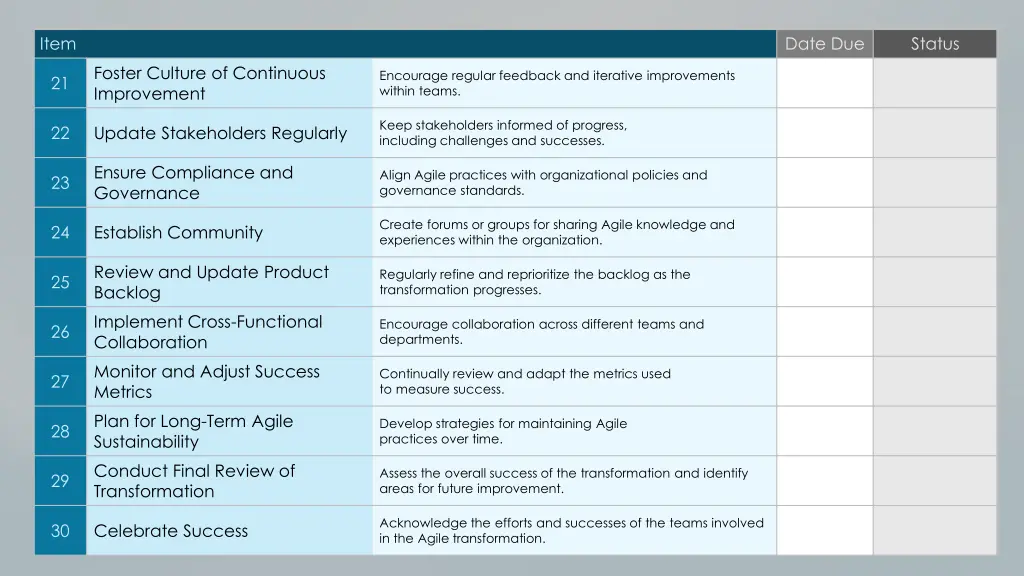
Task: Click the Status cell for item 23
Action: (x=935, y=182)
